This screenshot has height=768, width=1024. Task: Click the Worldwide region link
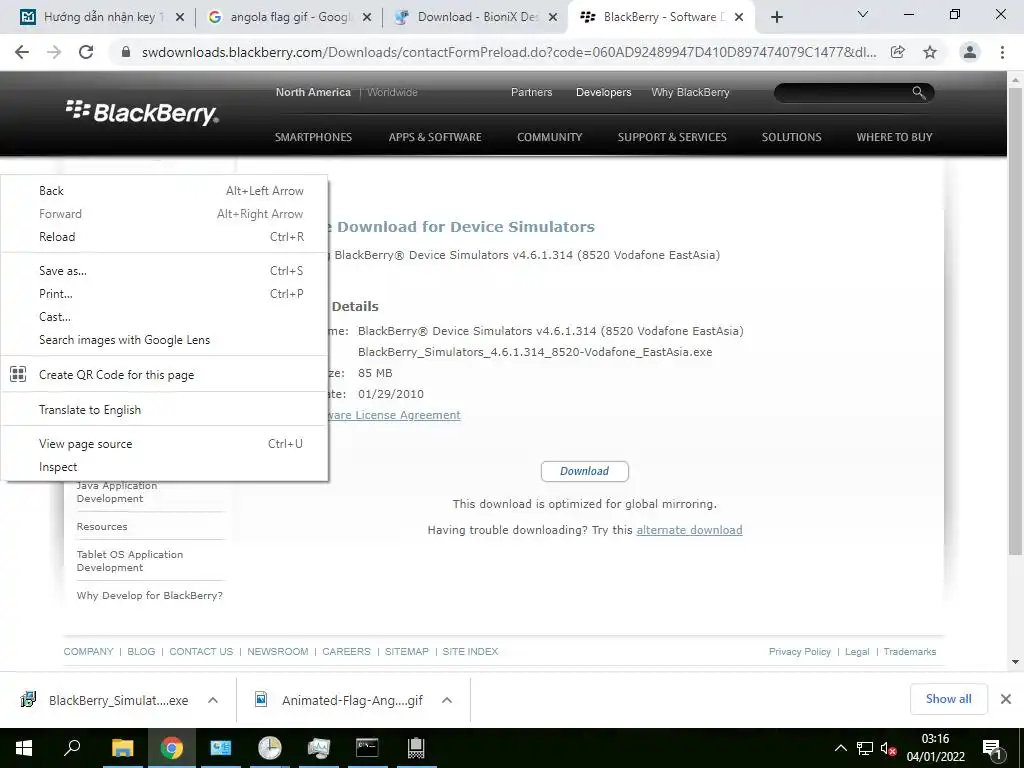coord(392,93)
